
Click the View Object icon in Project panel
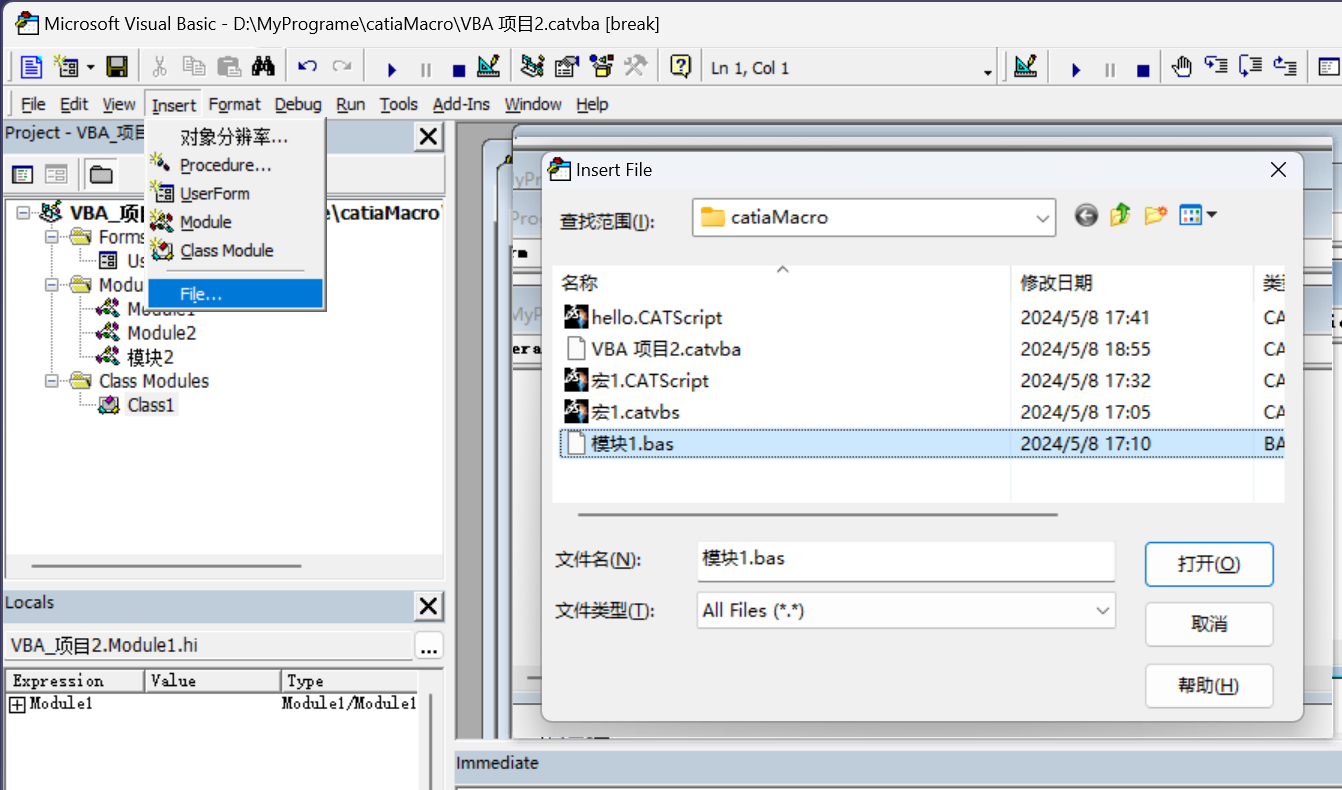click(x=56, y=175)
